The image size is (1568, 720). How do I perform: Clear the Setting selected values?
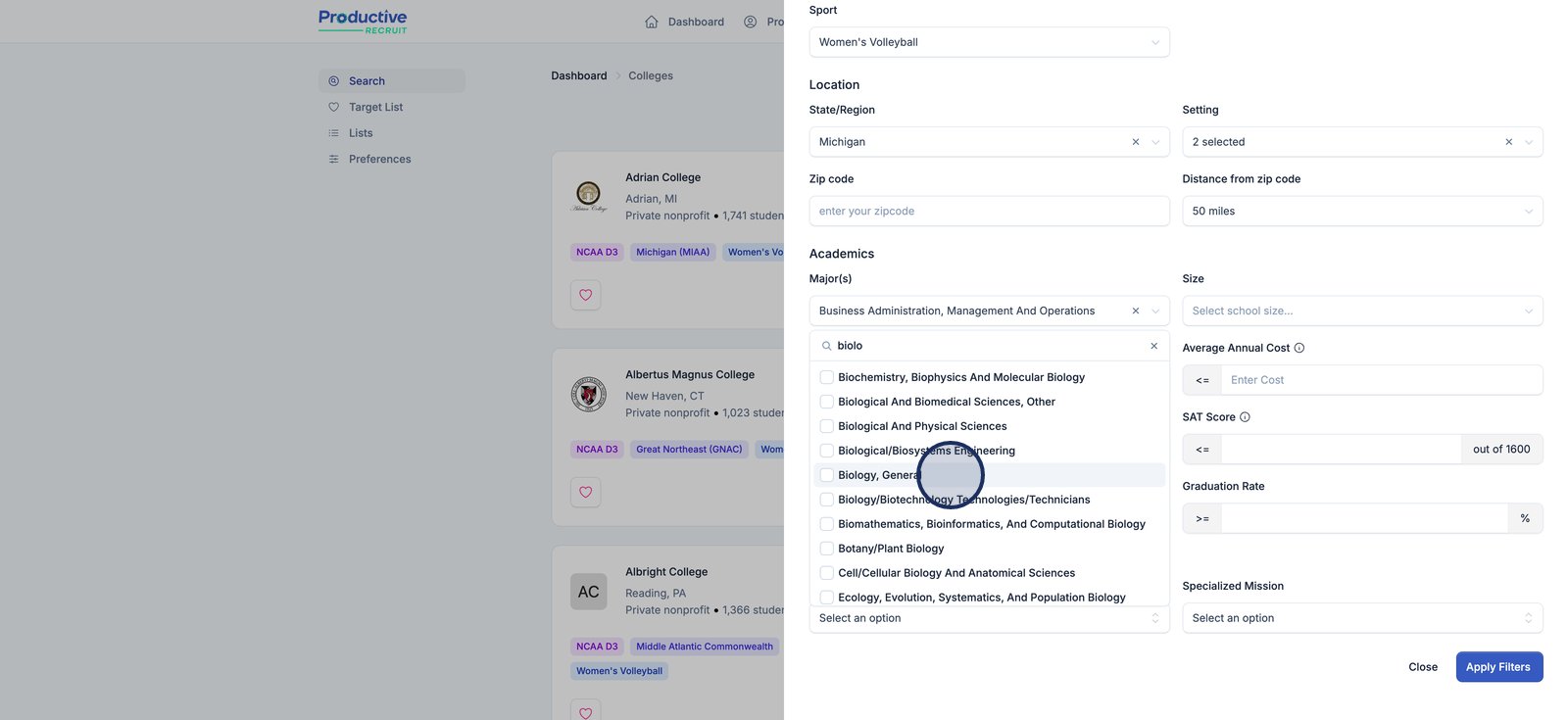1508,142
